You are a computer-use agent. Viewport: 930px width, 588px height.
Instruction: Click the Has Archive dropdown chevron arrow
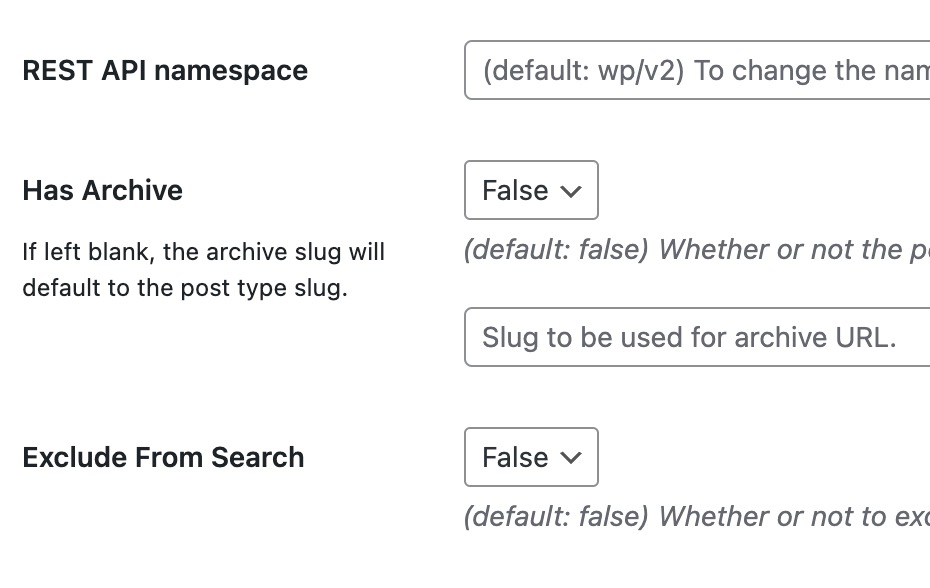coord(571,191)
